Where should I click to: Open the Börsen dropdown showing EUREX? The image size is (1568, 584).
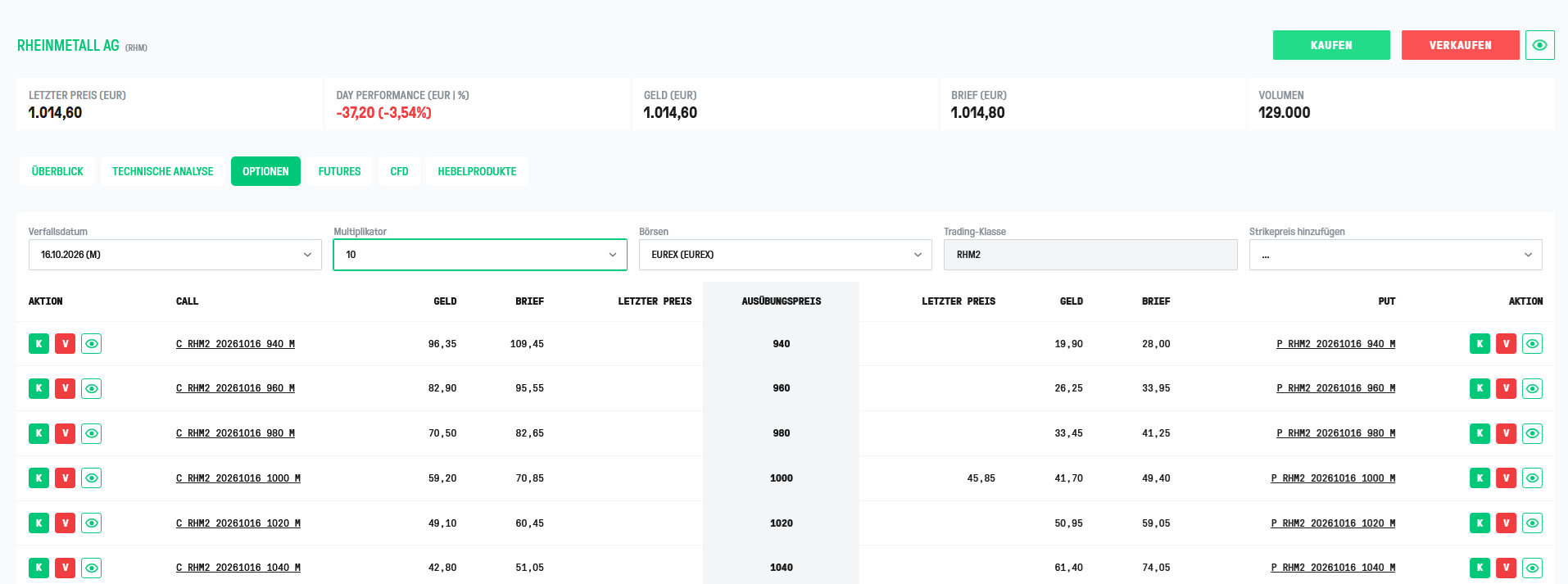point(786,255)
